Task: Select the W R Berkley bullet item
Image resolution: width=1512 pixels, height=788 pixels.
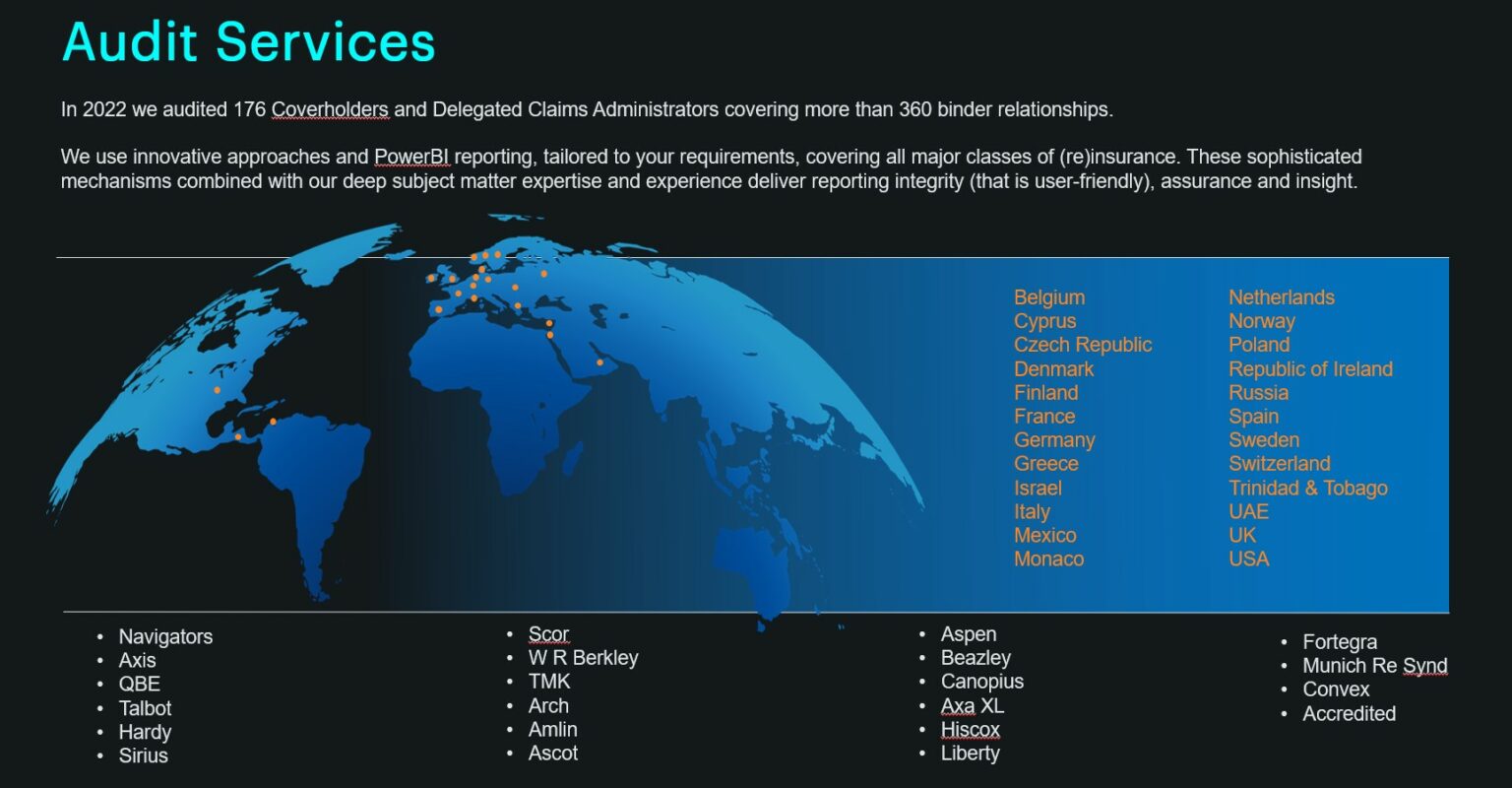Action: pos(583,658)
